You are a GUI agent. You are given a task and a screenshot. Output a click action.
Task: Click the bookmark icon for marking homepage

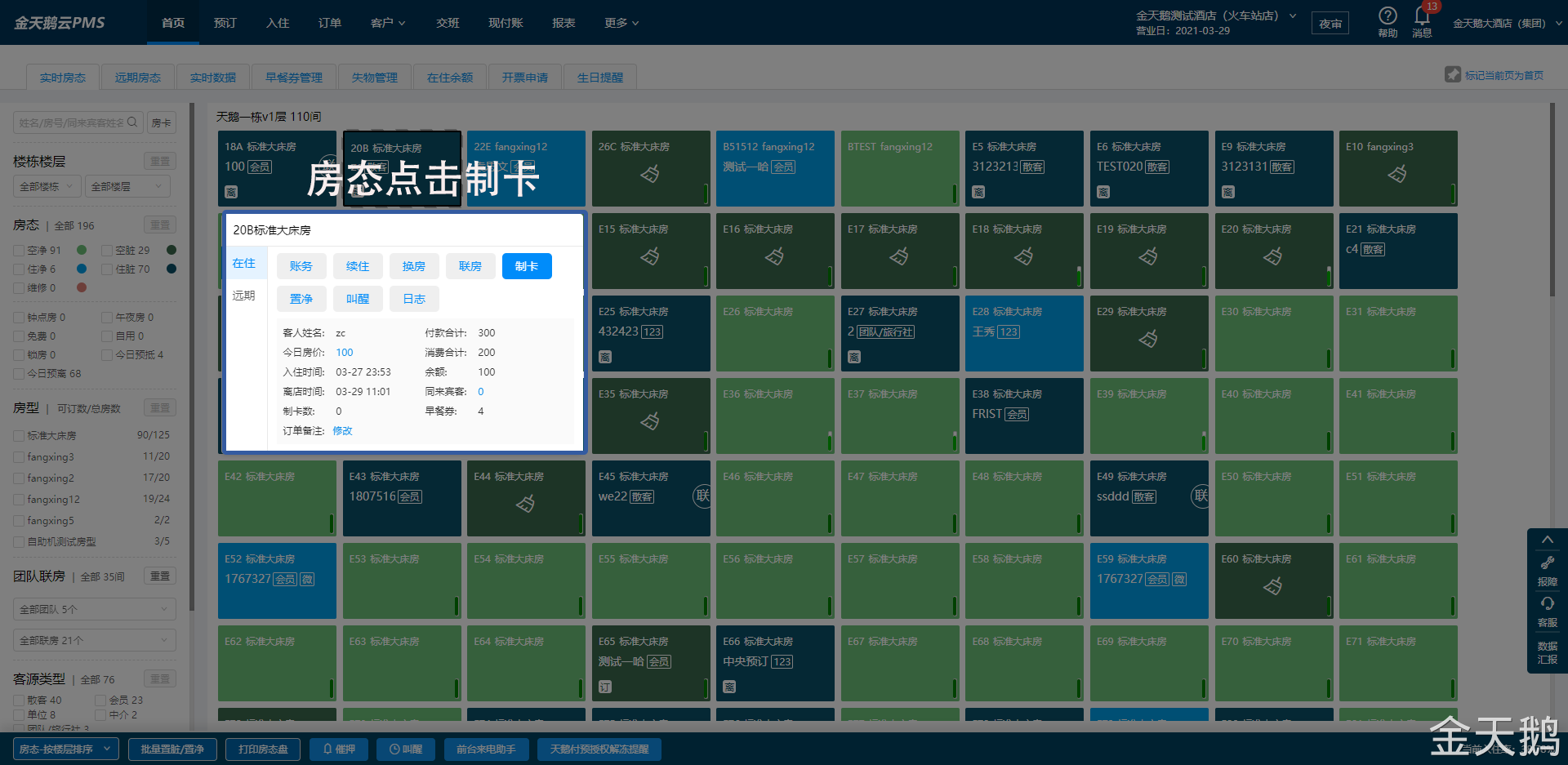tap(1453, 74)
